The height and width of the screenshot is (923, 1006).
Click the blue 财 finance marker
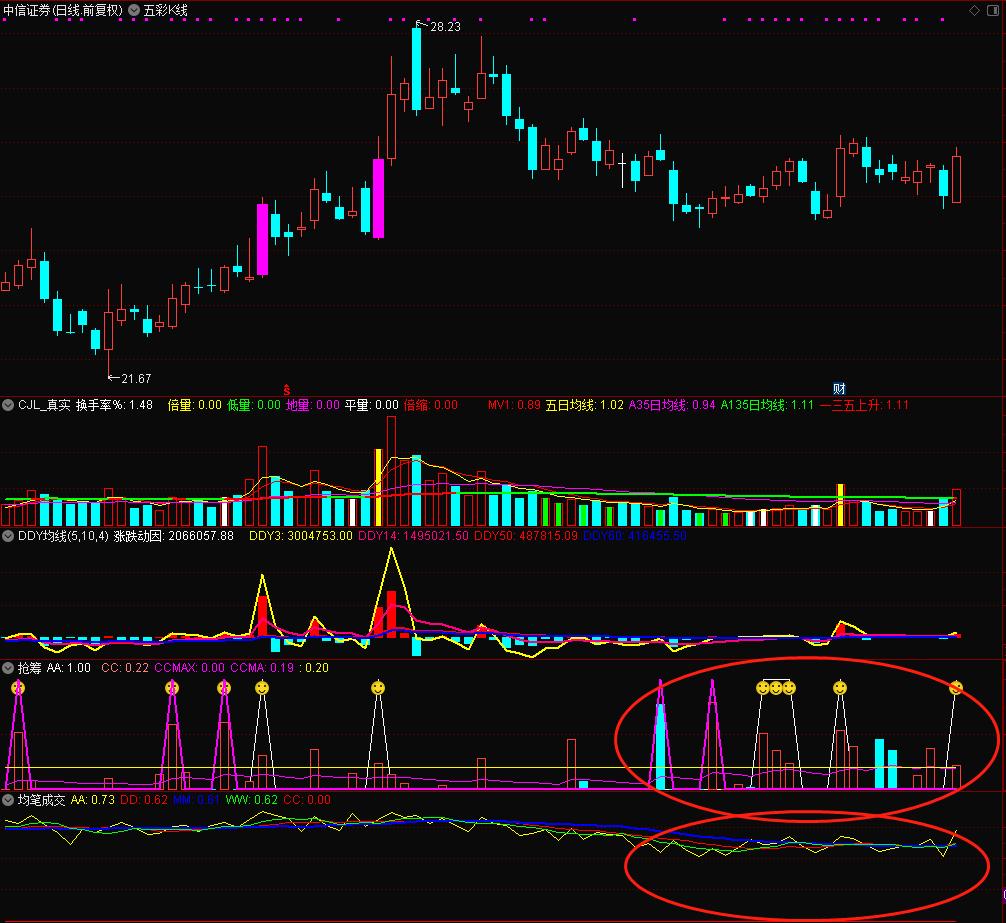840,389
